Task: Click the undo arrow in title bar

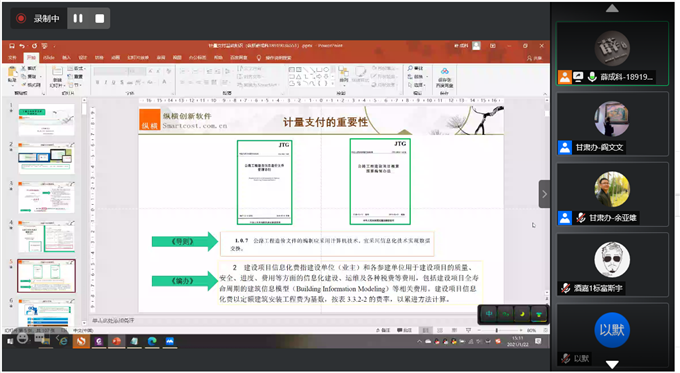Action: coord(22,46)
